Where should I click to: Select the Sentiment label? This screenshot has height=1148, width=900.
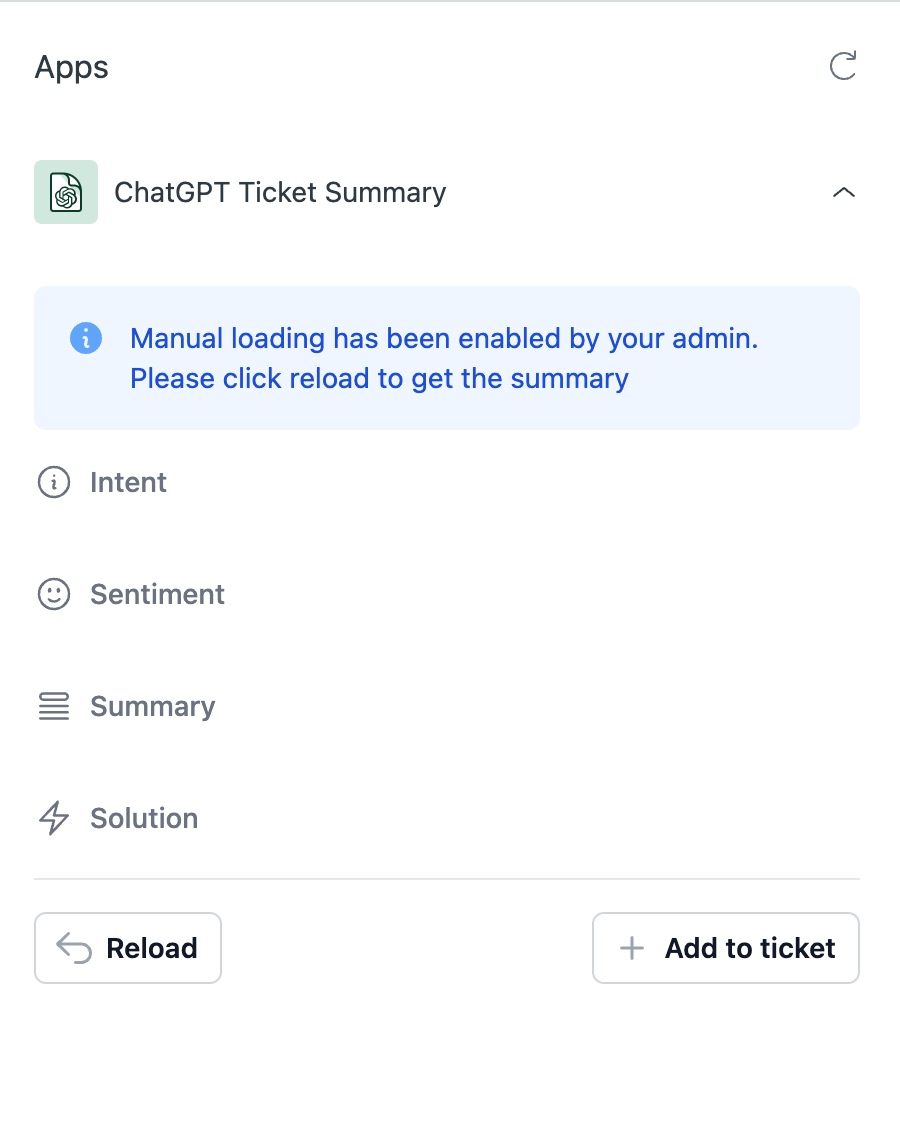coord(157,594)
